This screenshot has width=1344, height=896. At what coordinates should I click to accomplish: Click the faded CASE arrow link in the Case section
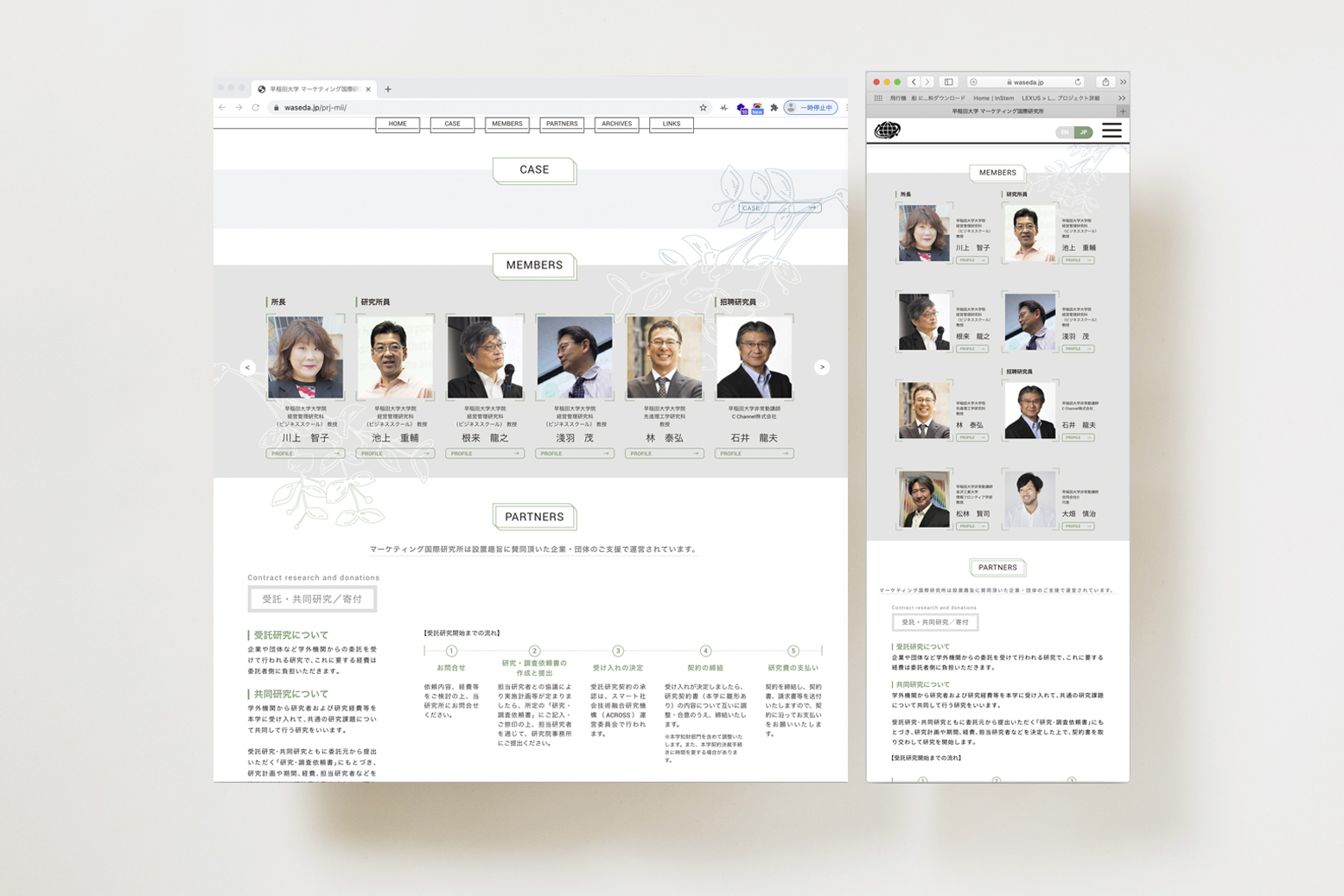(779, 208)
